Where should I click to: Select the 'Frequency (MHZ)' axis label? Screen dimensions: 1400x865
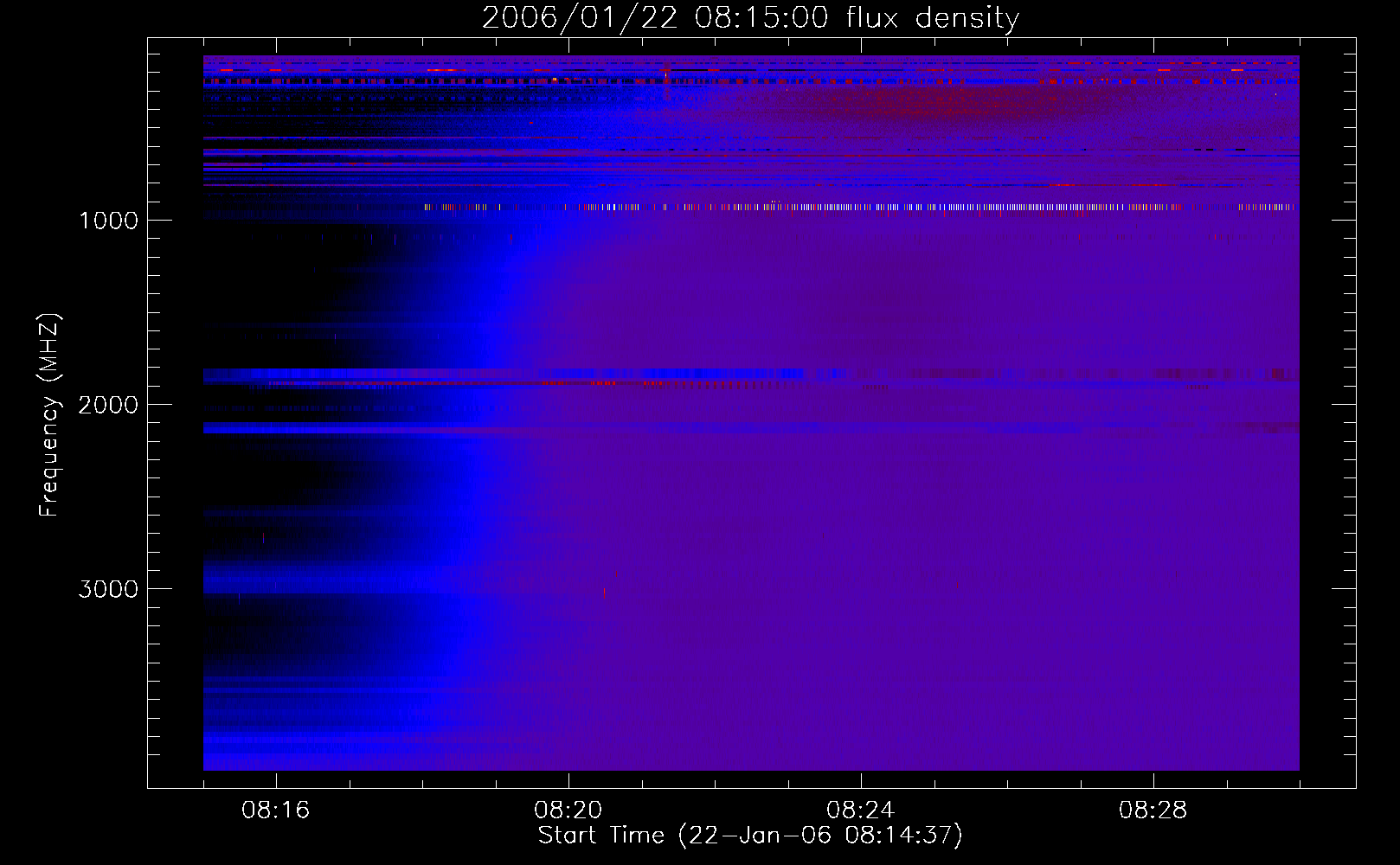49,415
